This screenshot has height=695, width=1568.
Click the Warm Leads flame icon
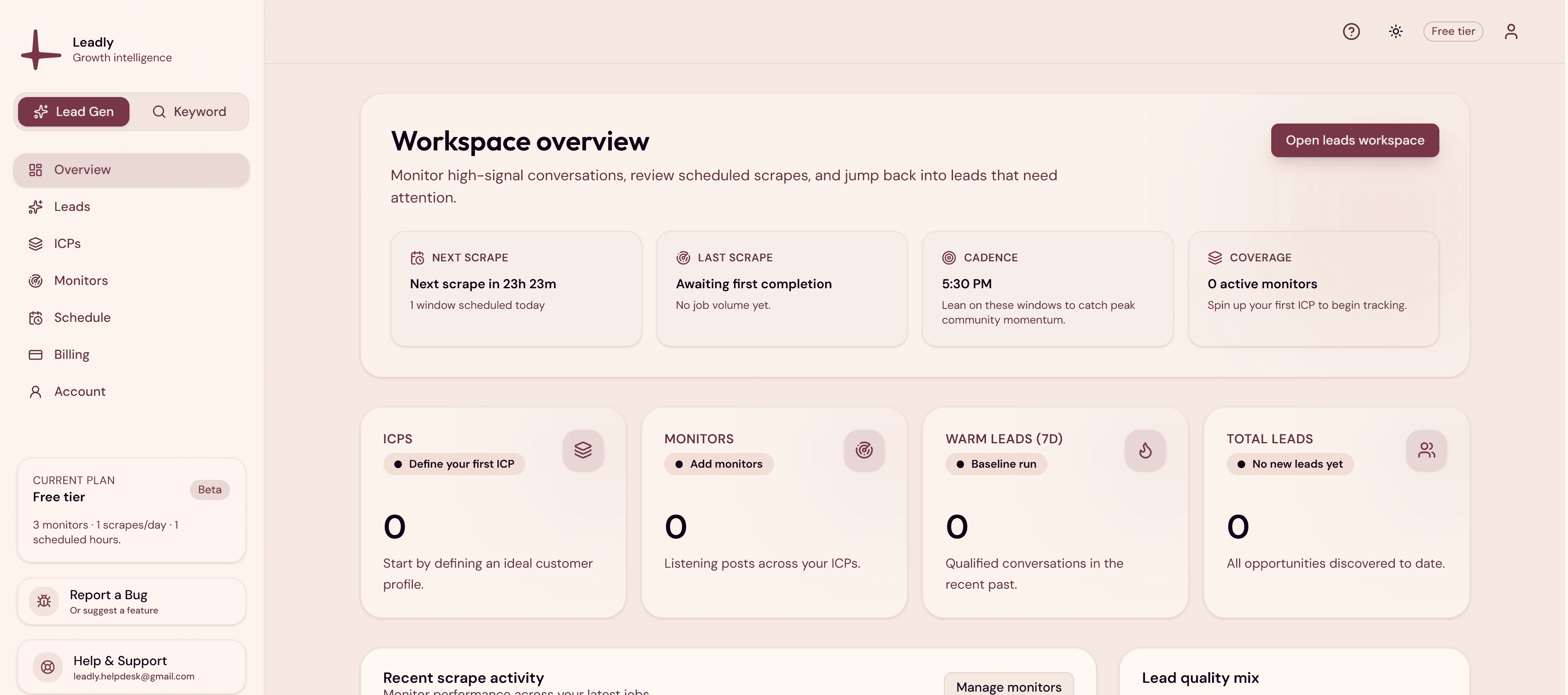point(1145,450)
